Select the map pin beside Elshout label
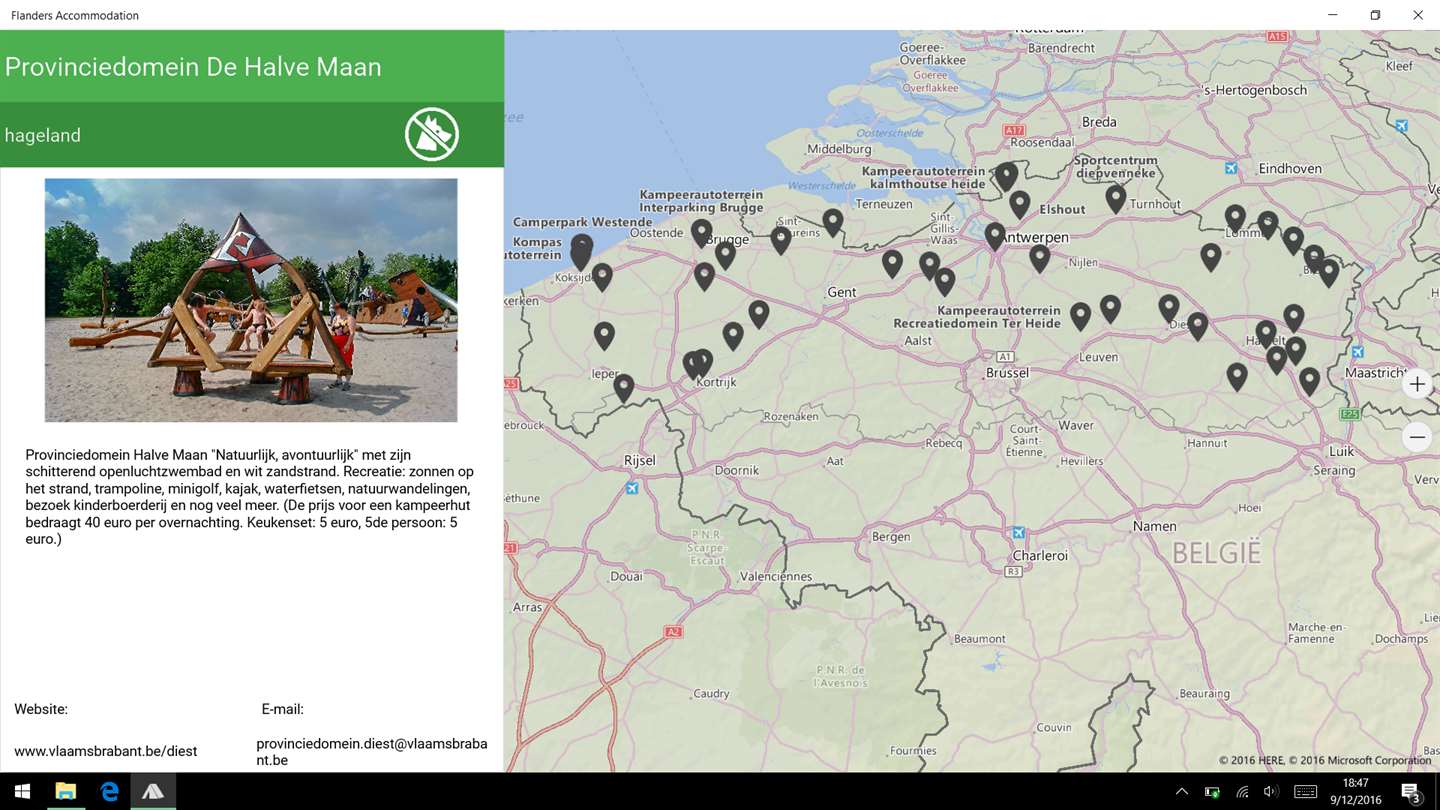This screenshot has width=1440, height=810. [x=1019, y=204]
